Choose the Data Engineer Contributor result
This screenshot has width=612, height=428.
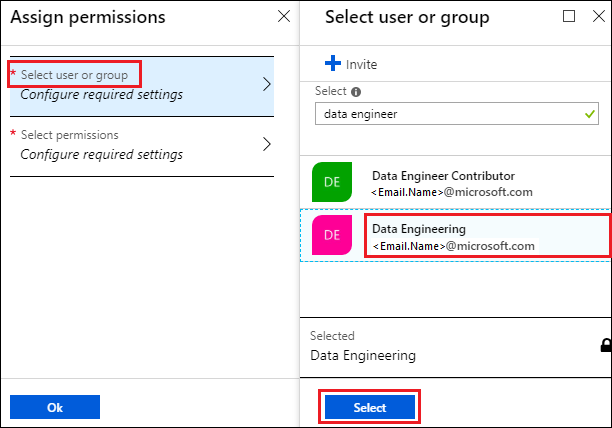tap(455, 182)
